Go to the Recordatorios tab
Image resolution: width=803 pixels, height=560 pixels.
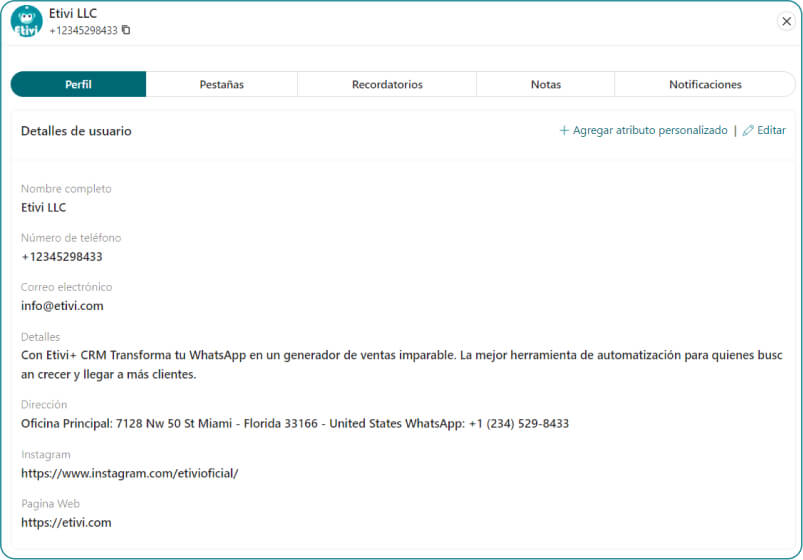point(387,85)
